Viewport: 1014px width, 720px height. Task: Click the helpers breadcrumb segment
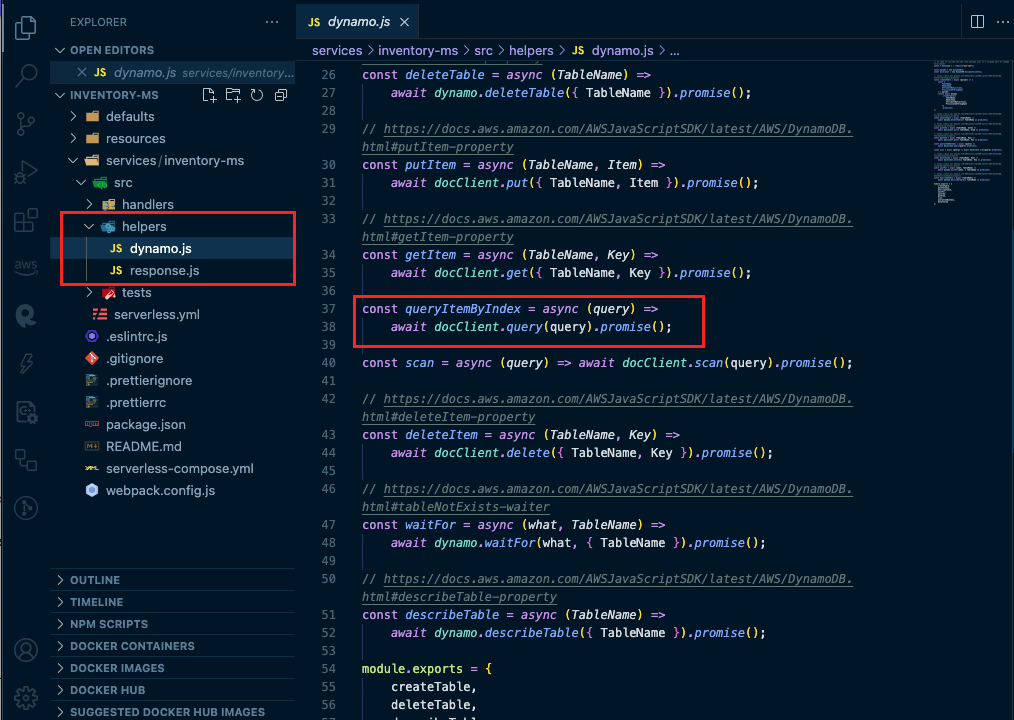pos(531,50)
